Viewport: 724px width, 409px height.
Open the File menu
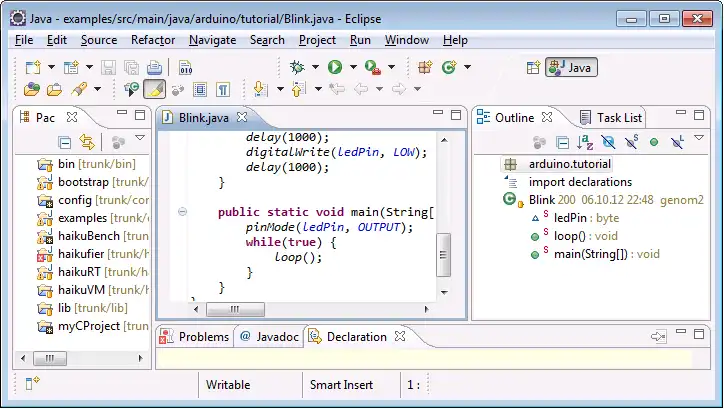(24, 40)
